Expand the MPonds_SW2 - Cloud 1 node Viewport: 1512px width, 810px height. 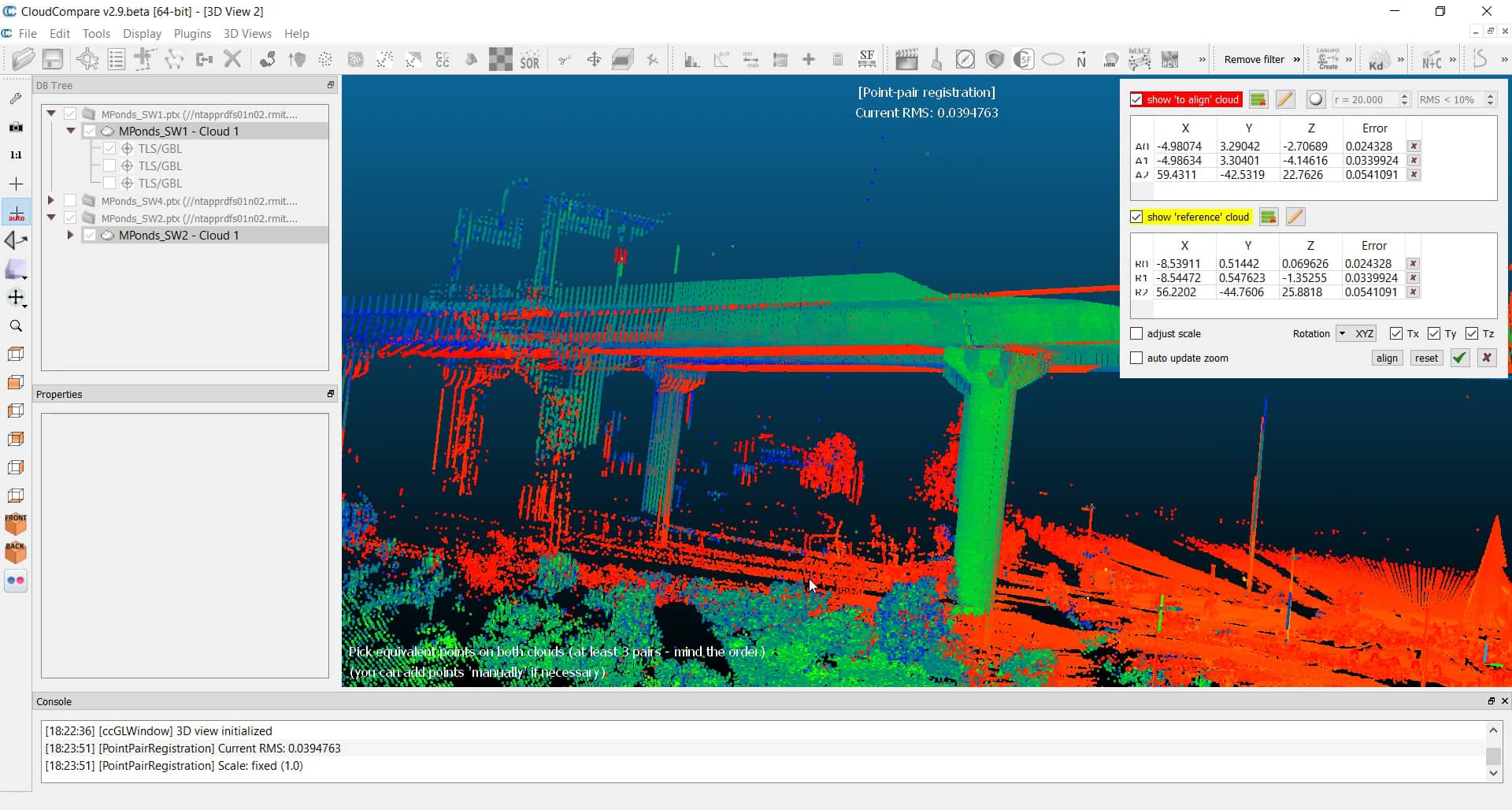pos(70,235)
